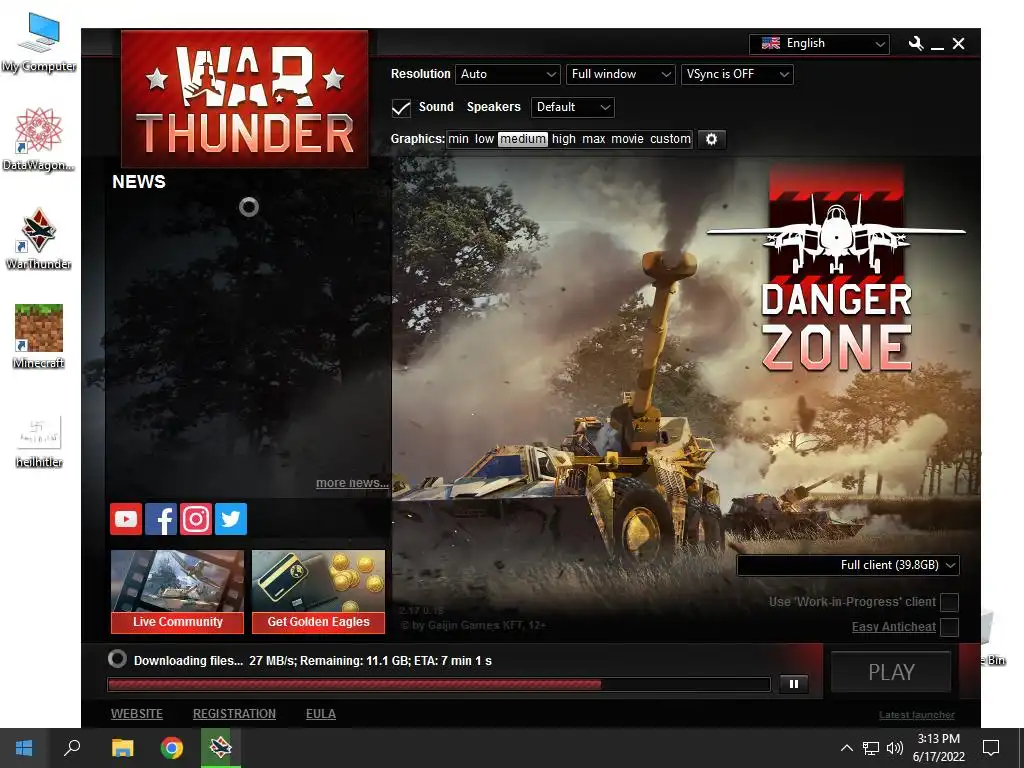The height and width of the screenshot is (768, 1024).
Task: Set graphics preset to movie
Action: (x=628, y=139)
